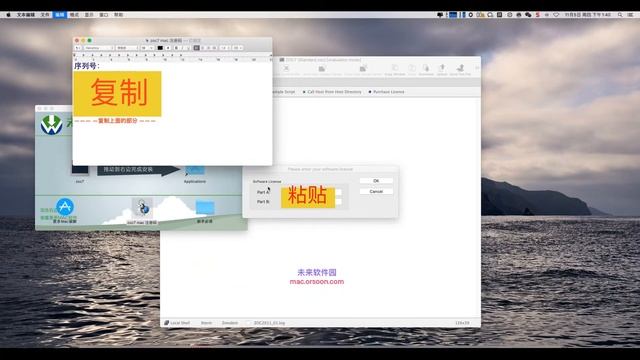Screen dimensions: 640x360
Task: Open the Helvetica font family dropdown
Action: pyautogui.click(x=98, y=48)
